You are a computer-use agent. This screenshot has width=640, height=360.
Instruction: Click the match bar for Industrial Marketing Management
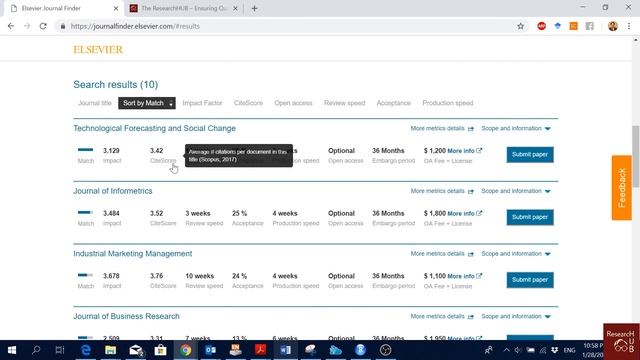click(x=85, y=275)
